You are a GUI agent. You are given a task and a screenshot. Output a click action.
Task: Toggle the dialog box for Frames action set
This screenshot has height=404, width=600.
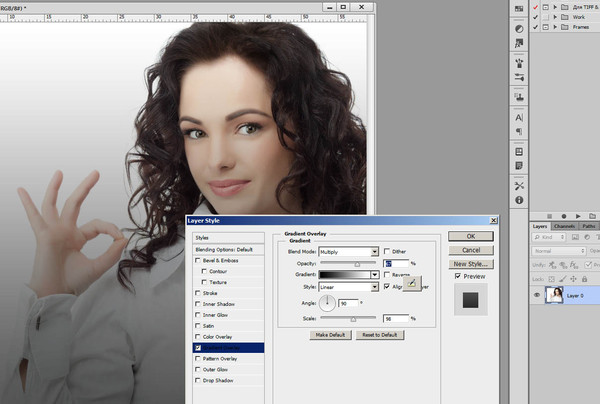(546, 27)
